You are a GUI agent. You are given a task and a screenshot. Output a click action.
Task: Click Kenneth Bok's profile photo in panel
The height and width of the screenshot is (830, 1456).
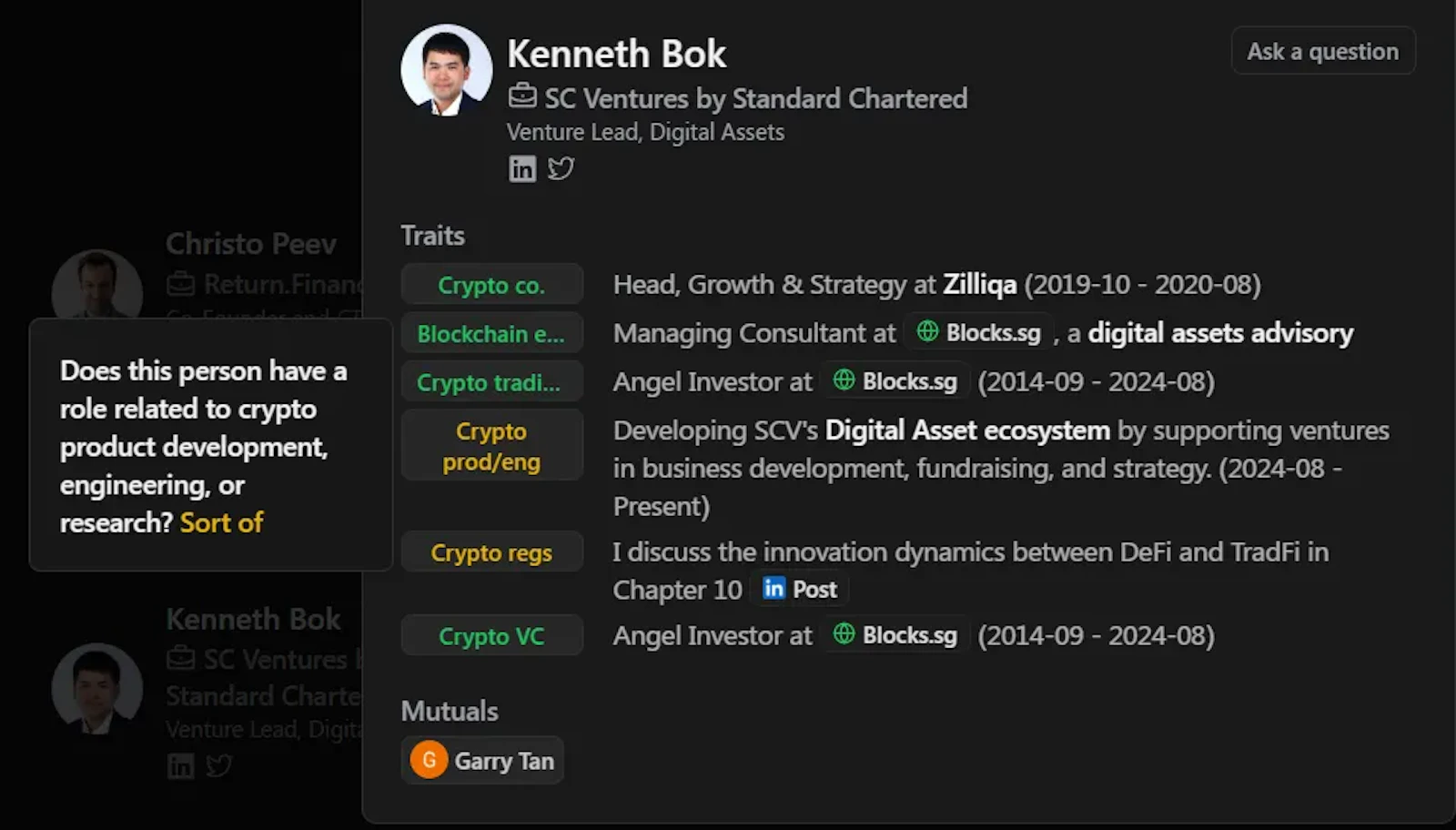(446, 70)
